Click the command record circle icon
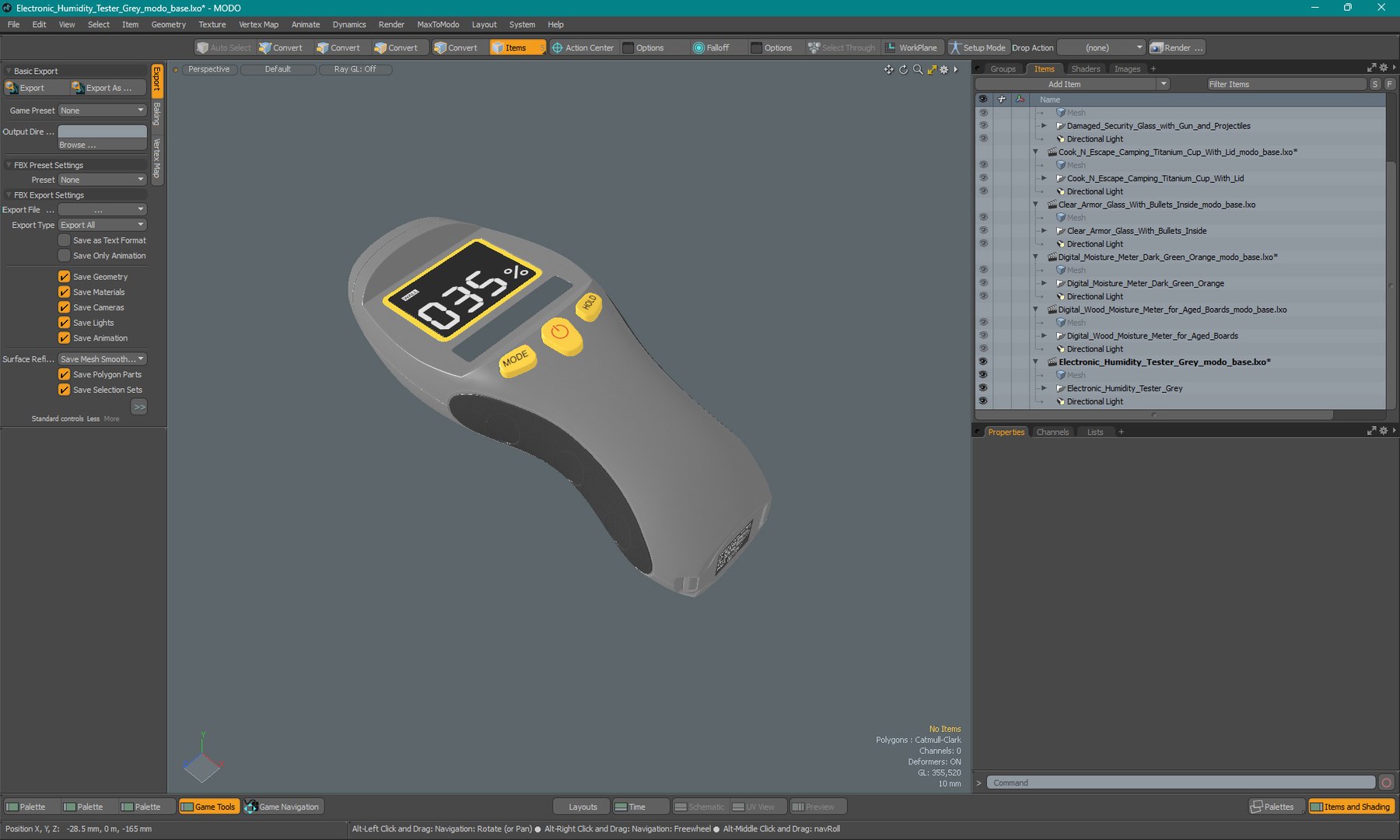The image size is (1400, 840). 1386,782
